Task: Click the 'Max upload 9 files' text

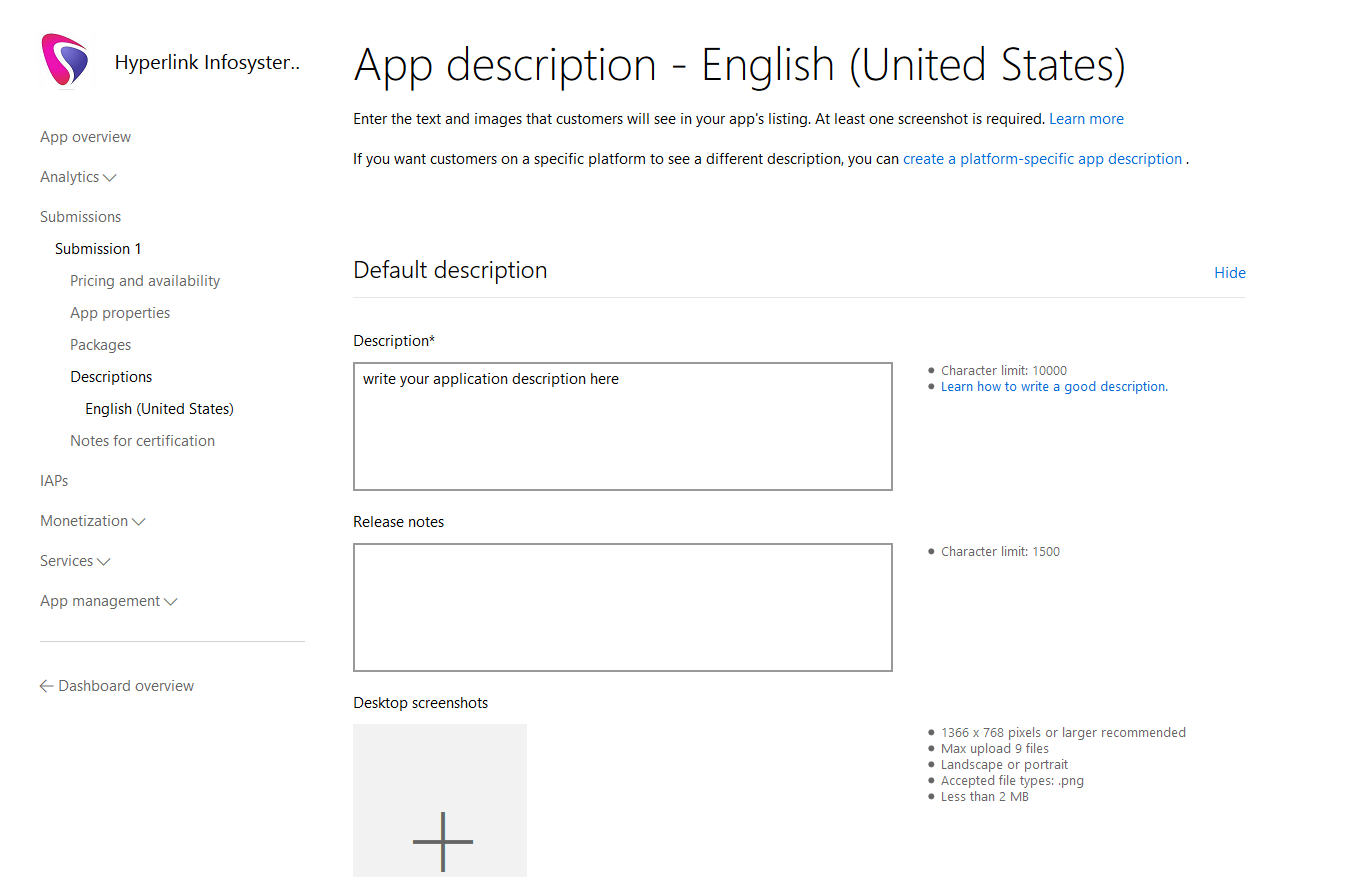Action: pos(995,749)
